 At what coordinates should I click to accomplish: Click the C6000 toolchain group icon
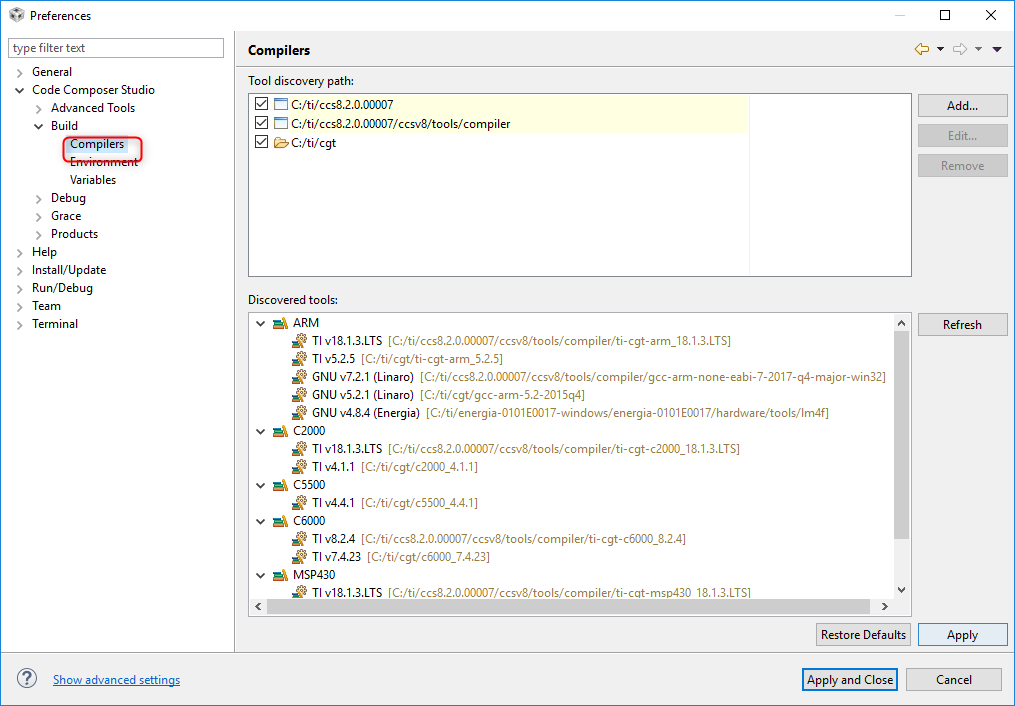tap(280, 521)
